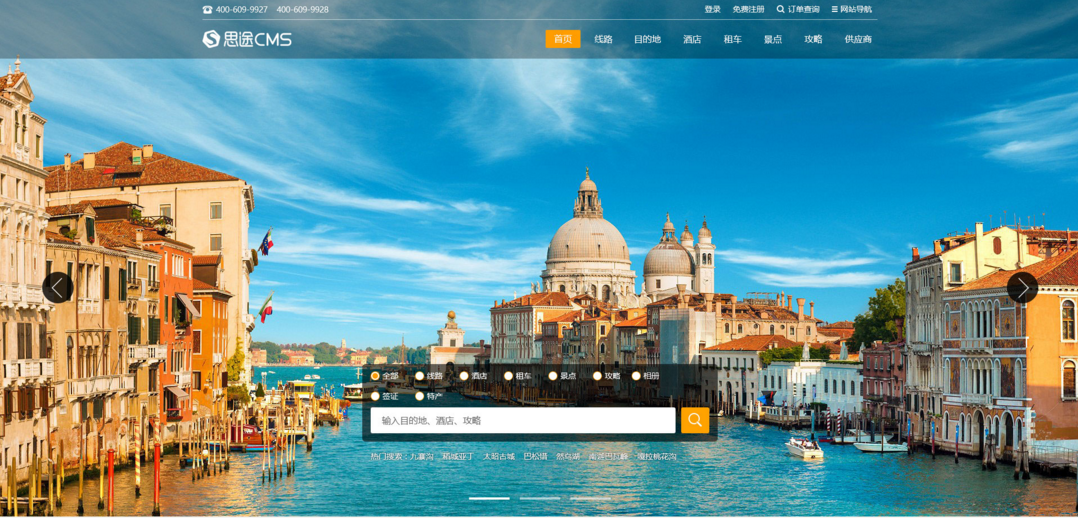Viewport: 1078px width, 518px height.
Task: Expand the 网站导航 site navigation menu
Action: [851, 10]
